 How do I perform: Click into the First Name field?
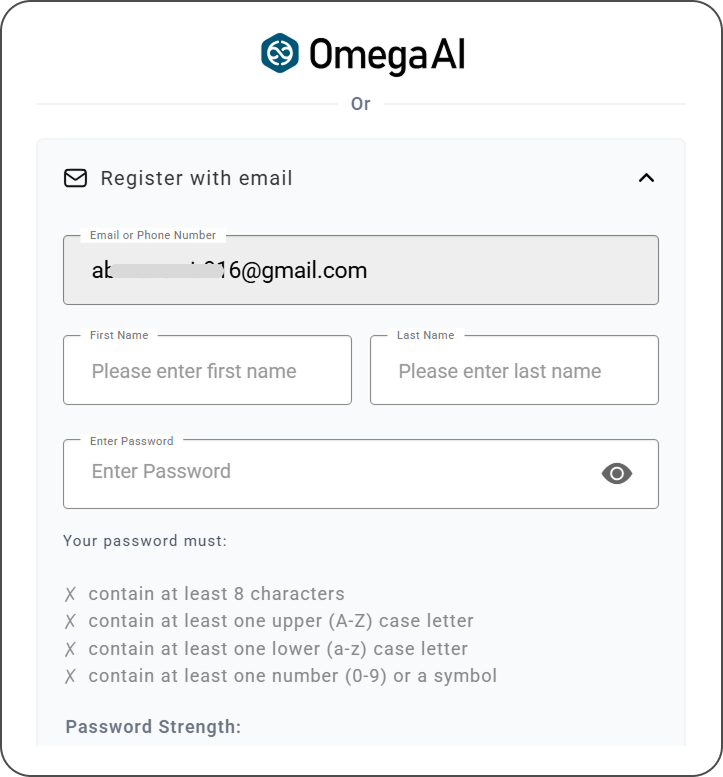click(x=207, y=371)
